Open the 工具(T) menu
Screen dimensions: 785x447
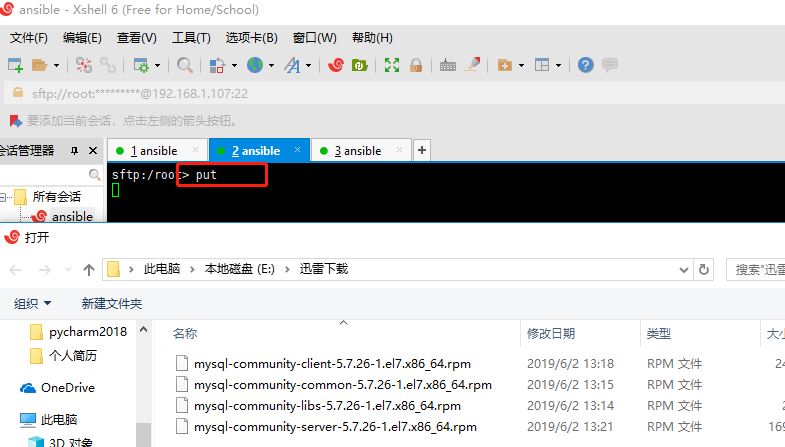pyautogui.click(x=191, y=38)
